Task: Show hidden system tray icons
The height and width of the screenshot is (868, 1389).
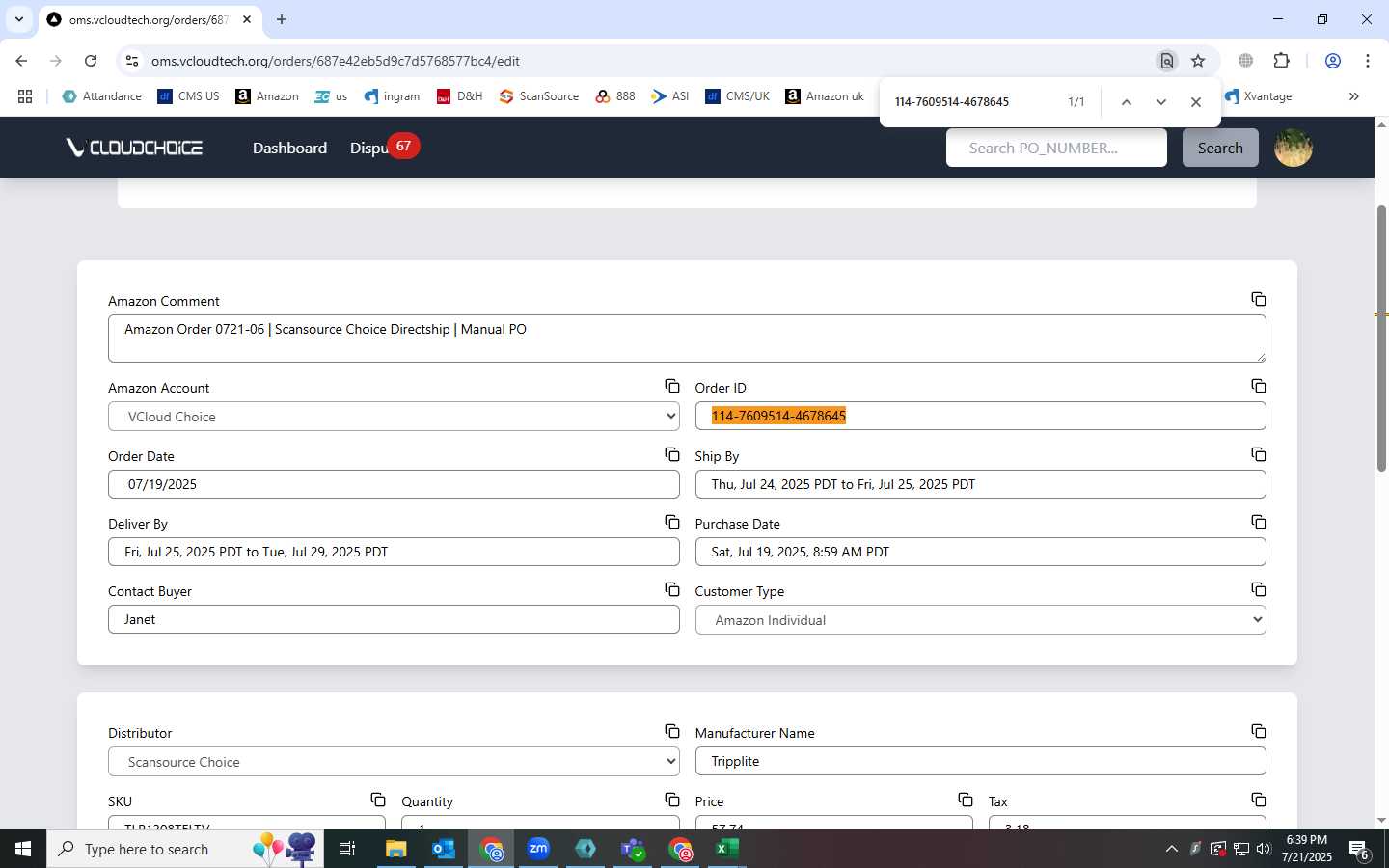Action: [1171, 849]
